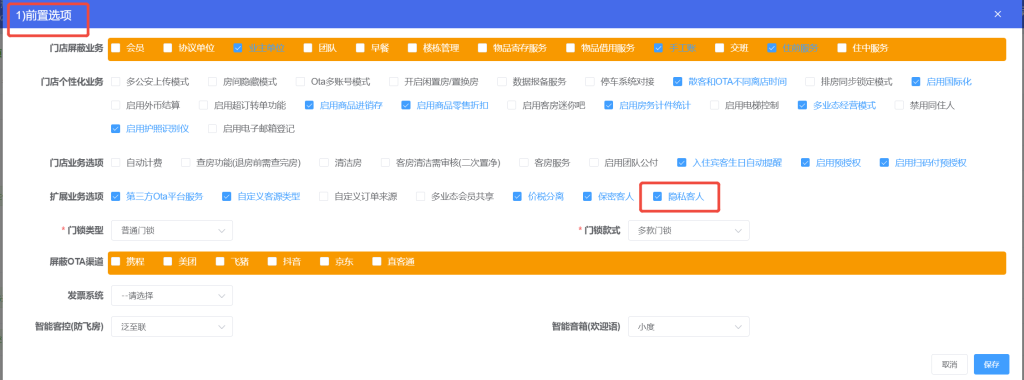The height and width of the screenshot is (380, 1024).
Task: Tick the 直客通 checkbox
Action: tap(377, 262)
